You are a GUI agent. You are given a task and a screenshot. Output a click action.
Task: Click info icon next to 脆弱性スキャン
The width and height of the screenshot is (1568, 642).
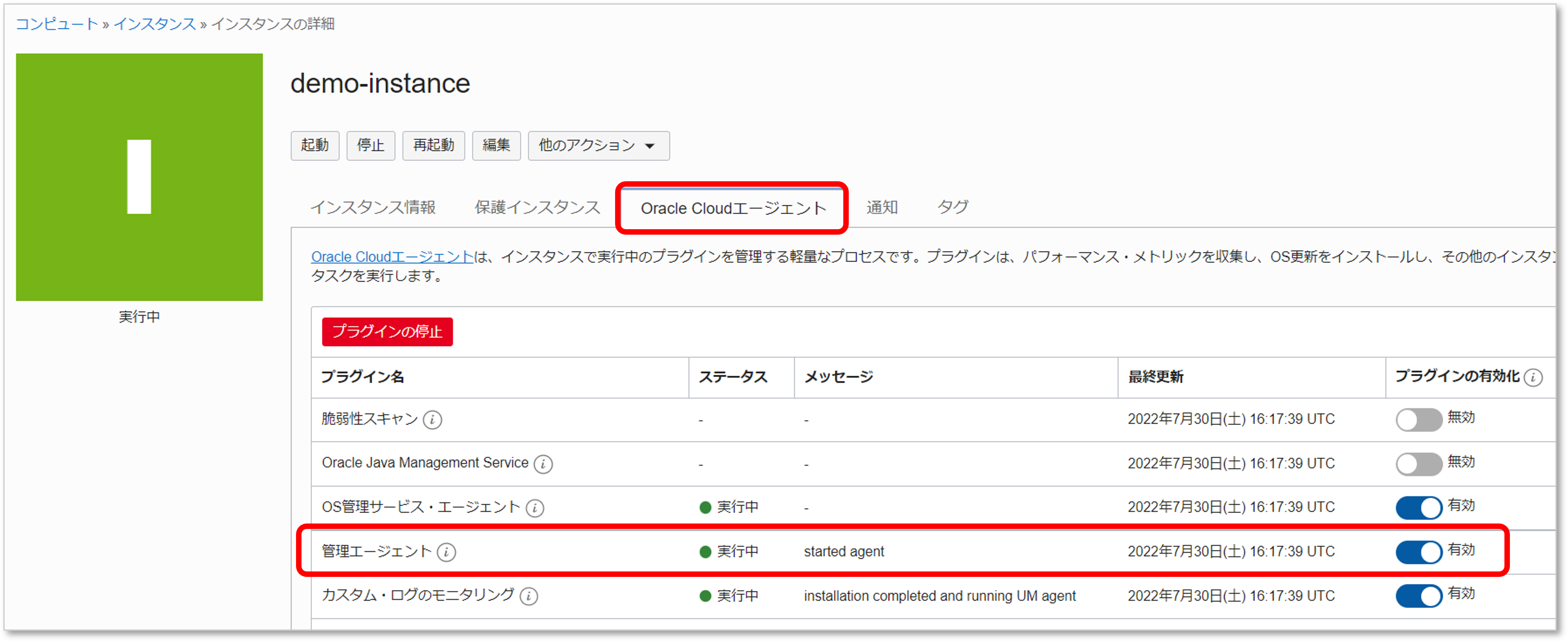pos(432,419)
